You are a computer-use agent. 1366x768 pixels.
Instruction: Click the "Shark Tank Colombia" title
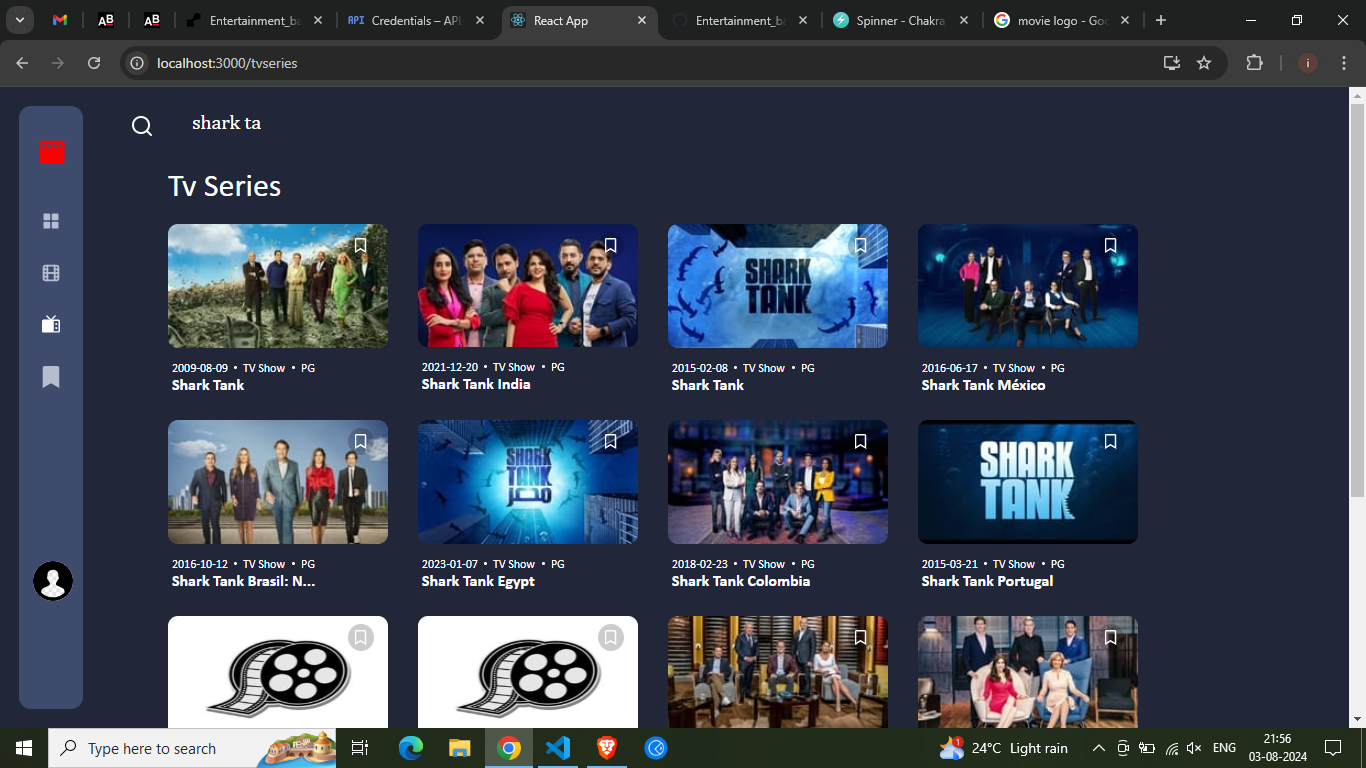741,581
